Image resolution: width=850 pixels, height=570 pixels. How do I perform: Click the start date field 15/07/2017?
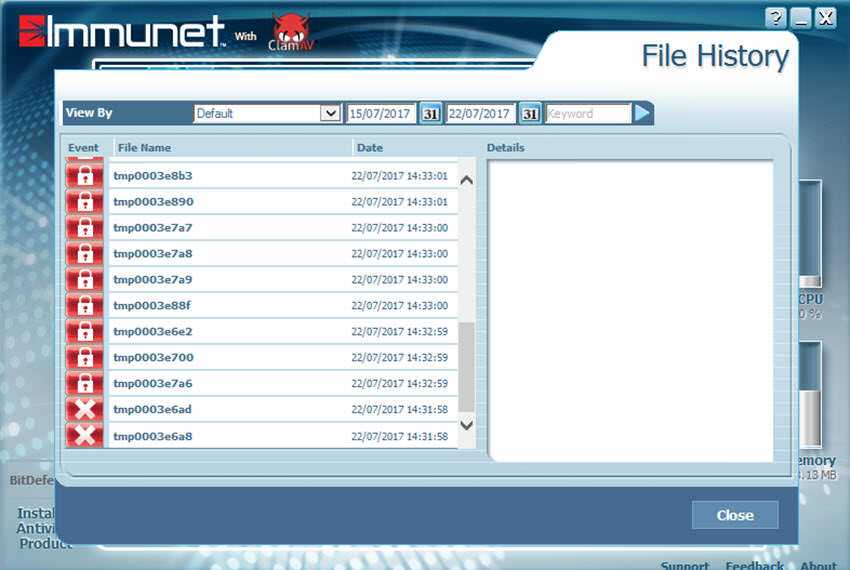coord(380,114)
